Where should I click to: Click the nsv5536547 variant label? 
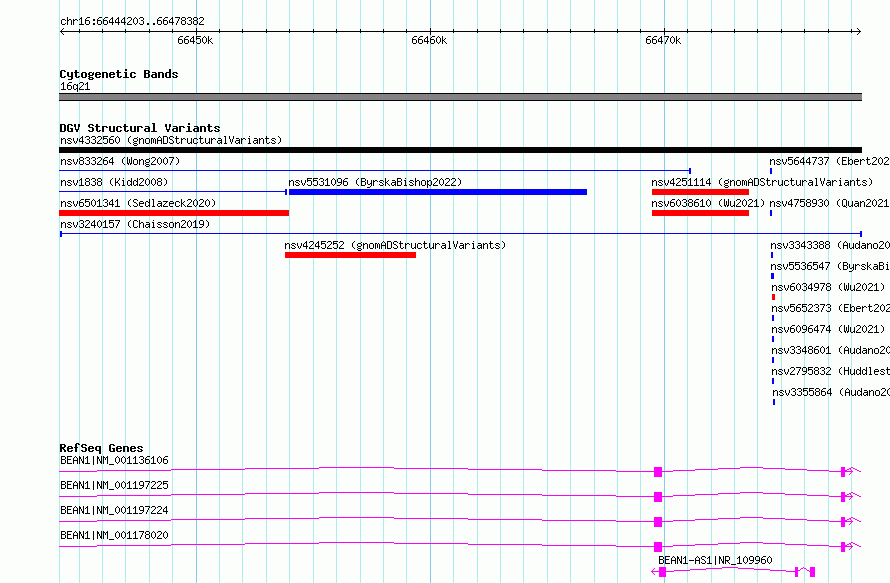click(830, 266)
